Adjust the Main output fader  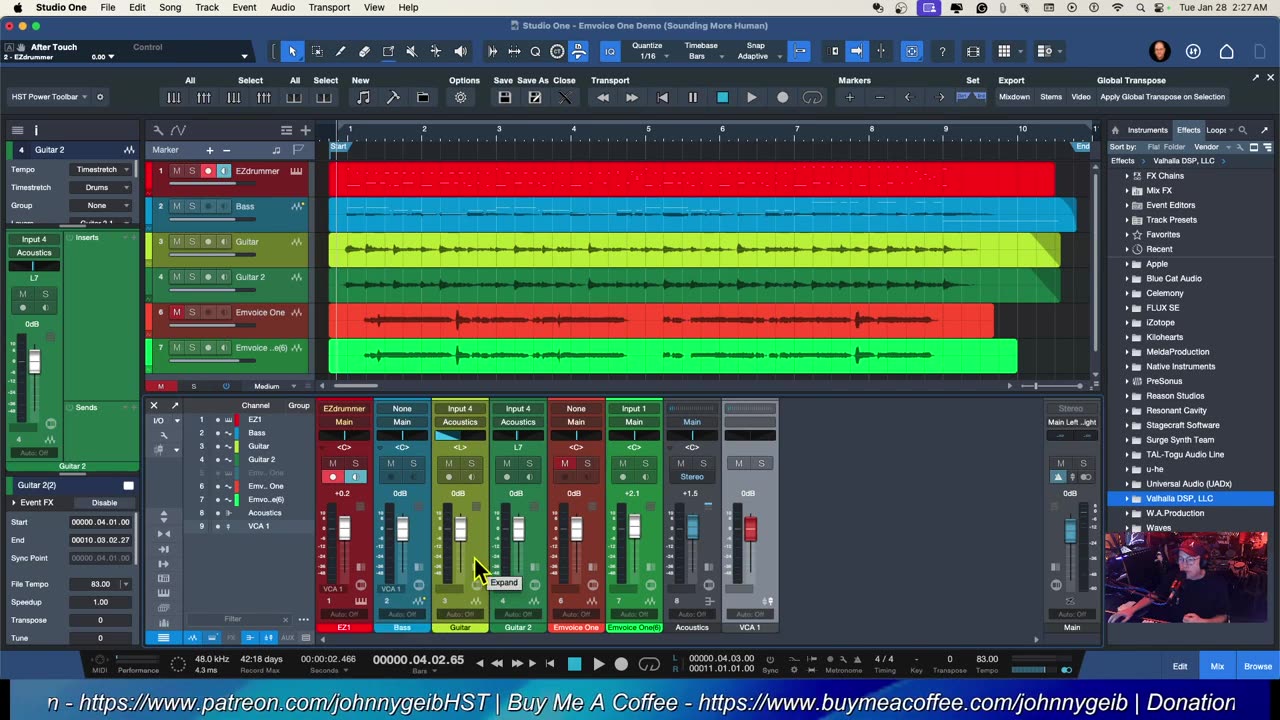(1070, 532)
